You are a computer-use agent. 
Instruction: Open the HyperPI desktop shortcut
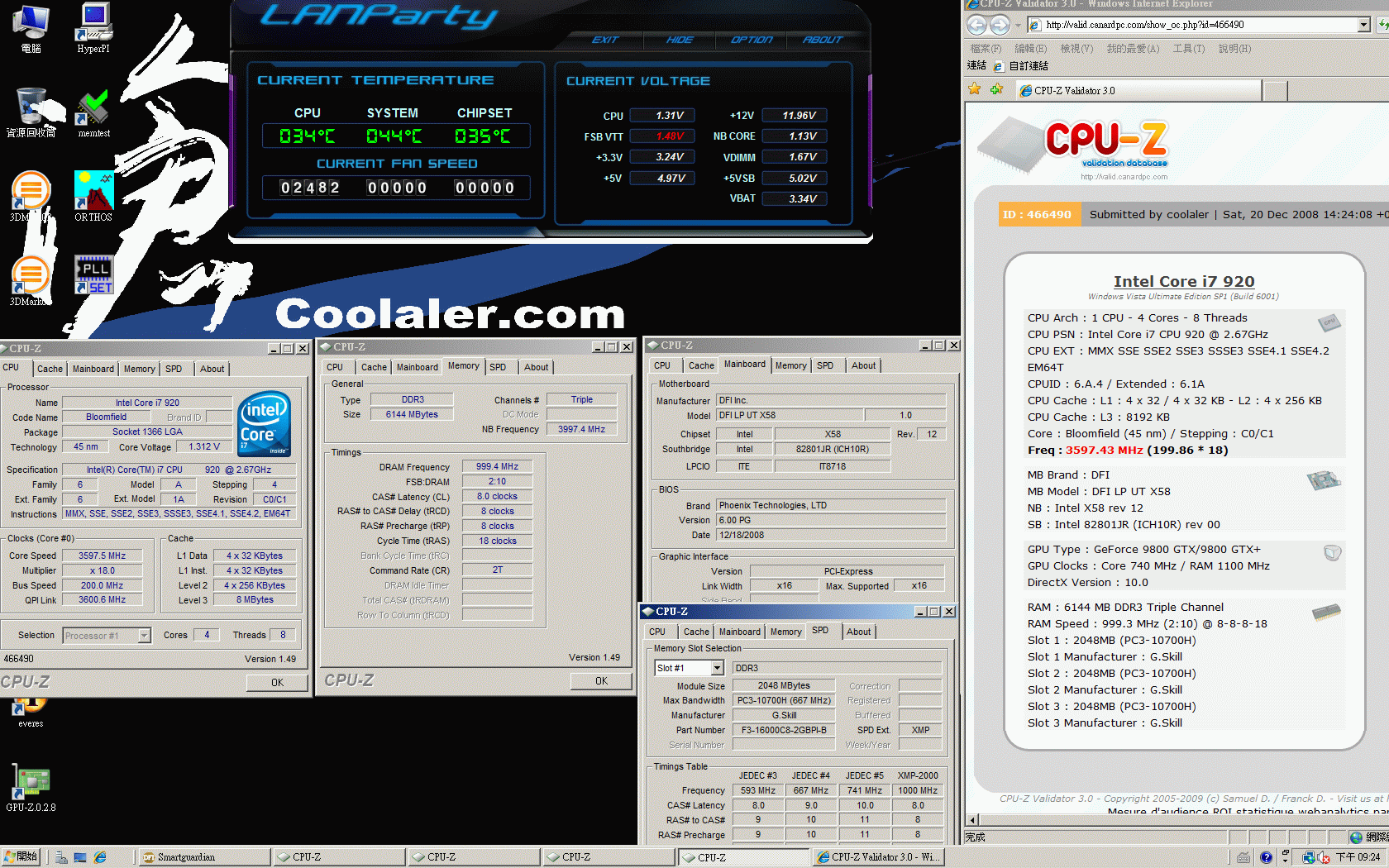coord(93,27)
